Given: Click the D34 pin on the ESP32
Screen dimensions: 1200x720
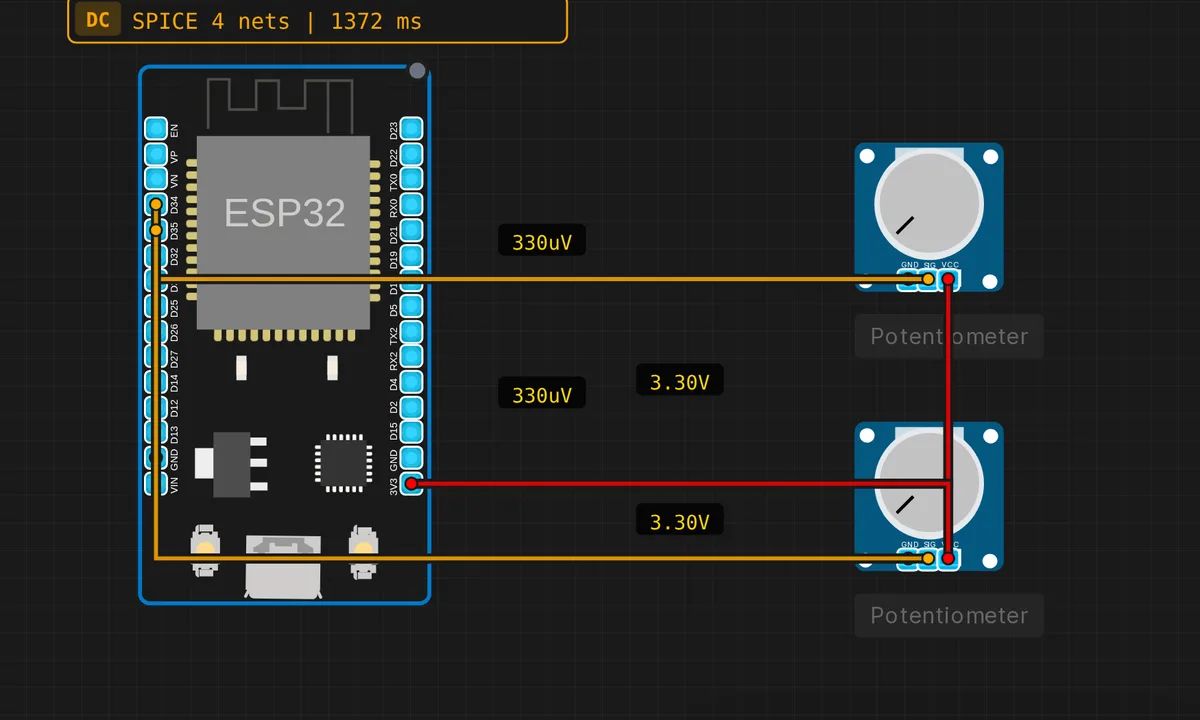Looking at the screenshot, I should (x=156, y=205).
